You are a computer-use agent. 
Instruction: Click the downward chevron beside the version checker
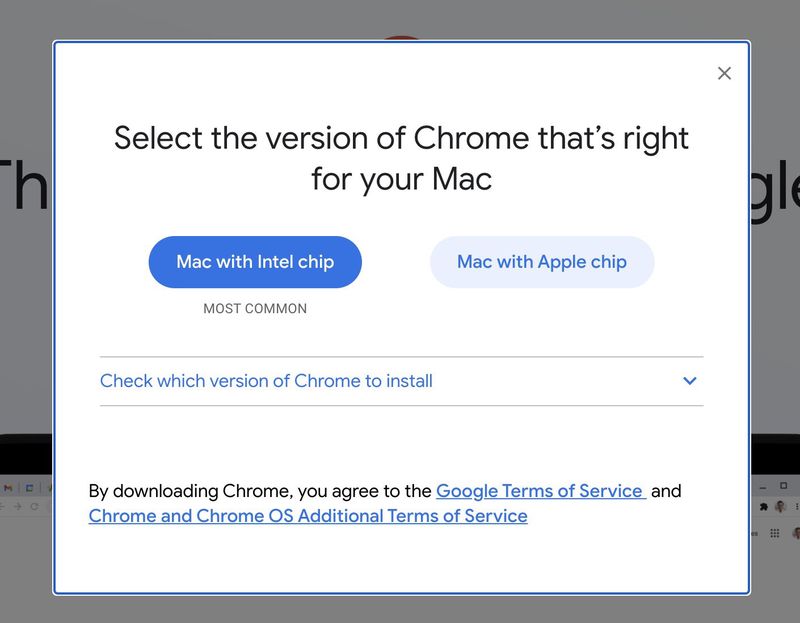click(x=688, y=381)
